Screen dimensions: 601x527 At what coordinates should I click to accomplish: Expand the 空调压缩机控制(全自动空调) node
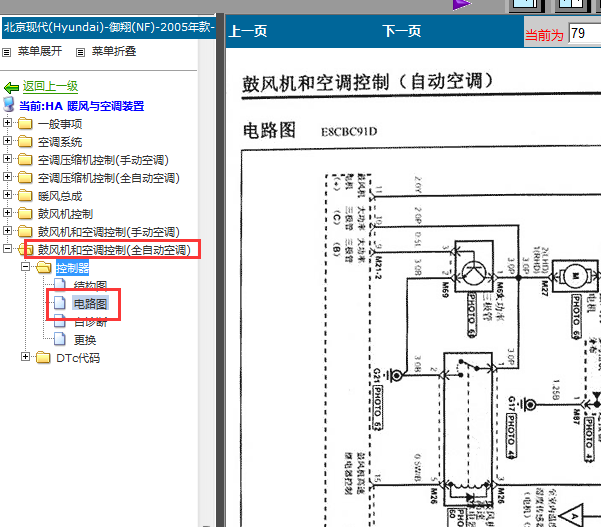[7, 176]
